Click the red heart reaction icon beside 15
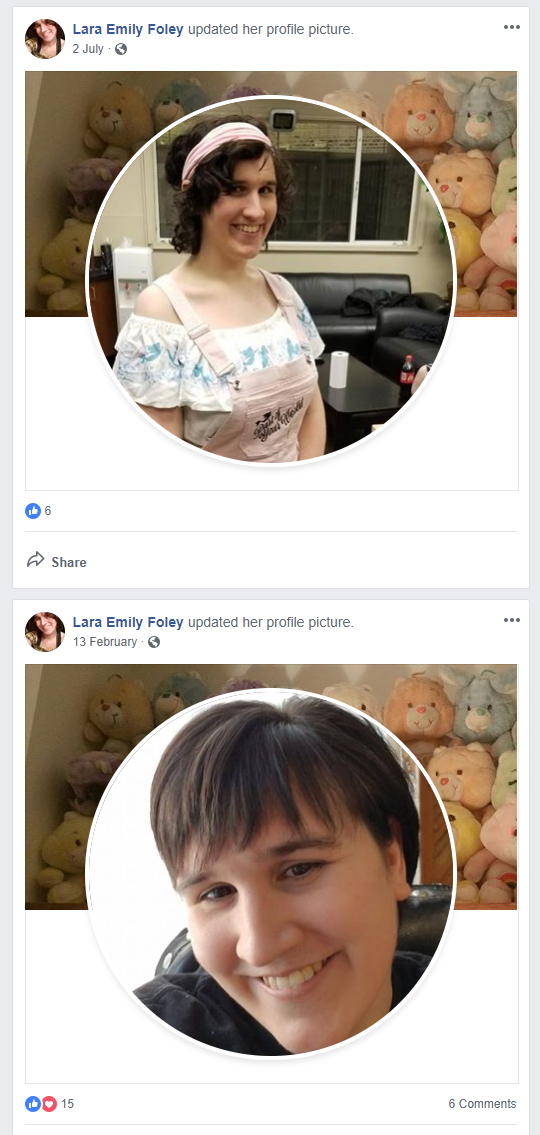Image resolution: width=540 pixels, height=1135 pixels. pyautogui.click(x=49, y=1104)
